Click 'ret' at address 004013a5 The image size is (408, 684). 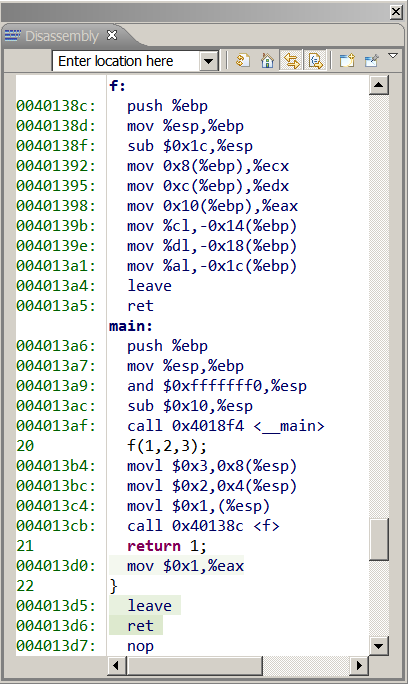(x=140, y=306)
